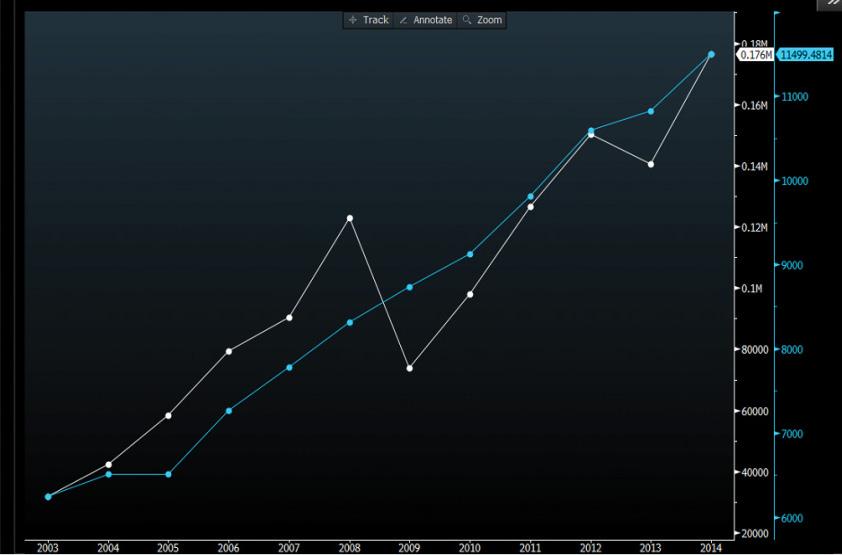This screenshot has height=555, width=842.
Task: Click the blue data point for 2010
Action: click(470, 254)
